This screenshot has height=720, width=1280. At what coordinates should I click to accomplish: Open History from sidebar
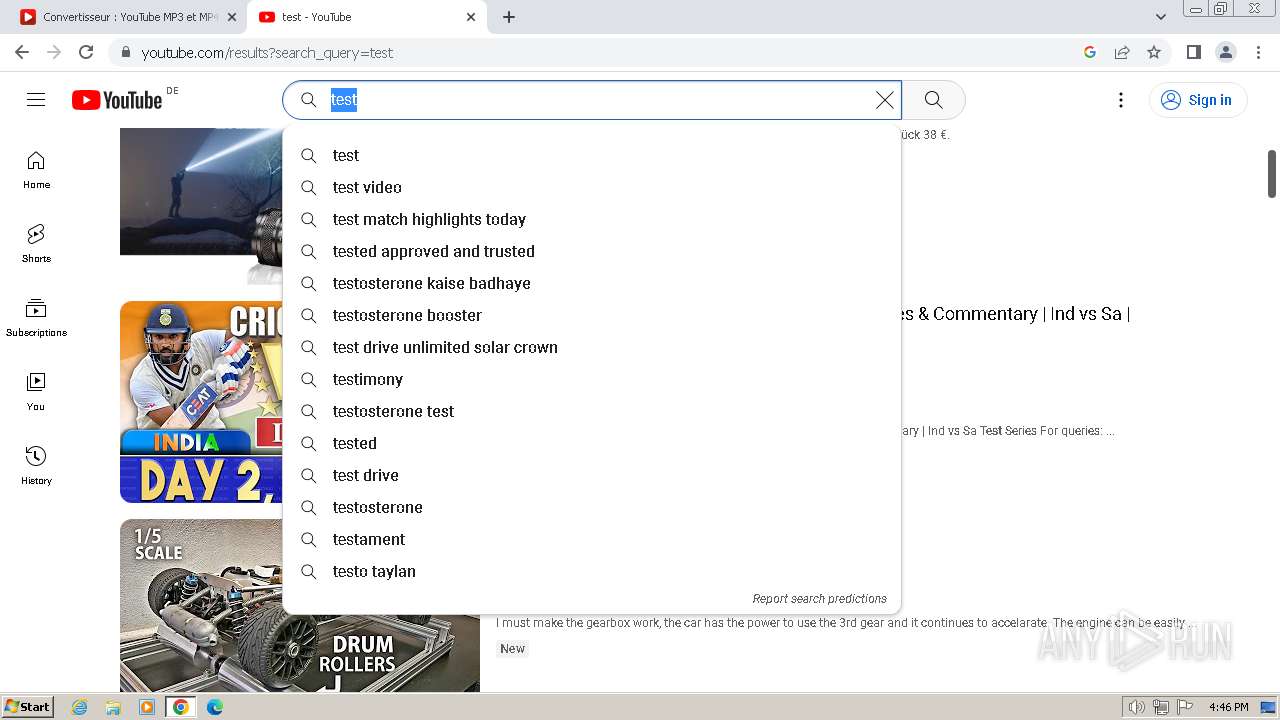pos(36,467)
